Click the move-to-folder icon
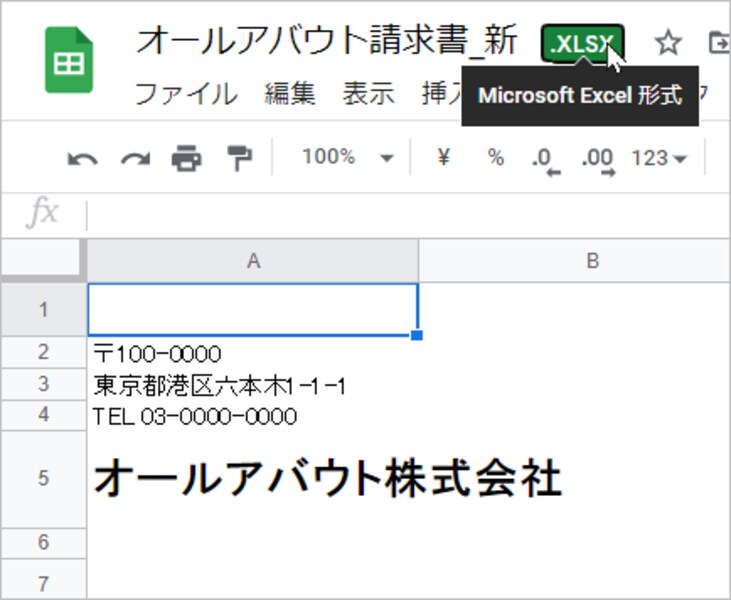Image resolution: width=731 pixels, height=600 pixels. (719, 43)
